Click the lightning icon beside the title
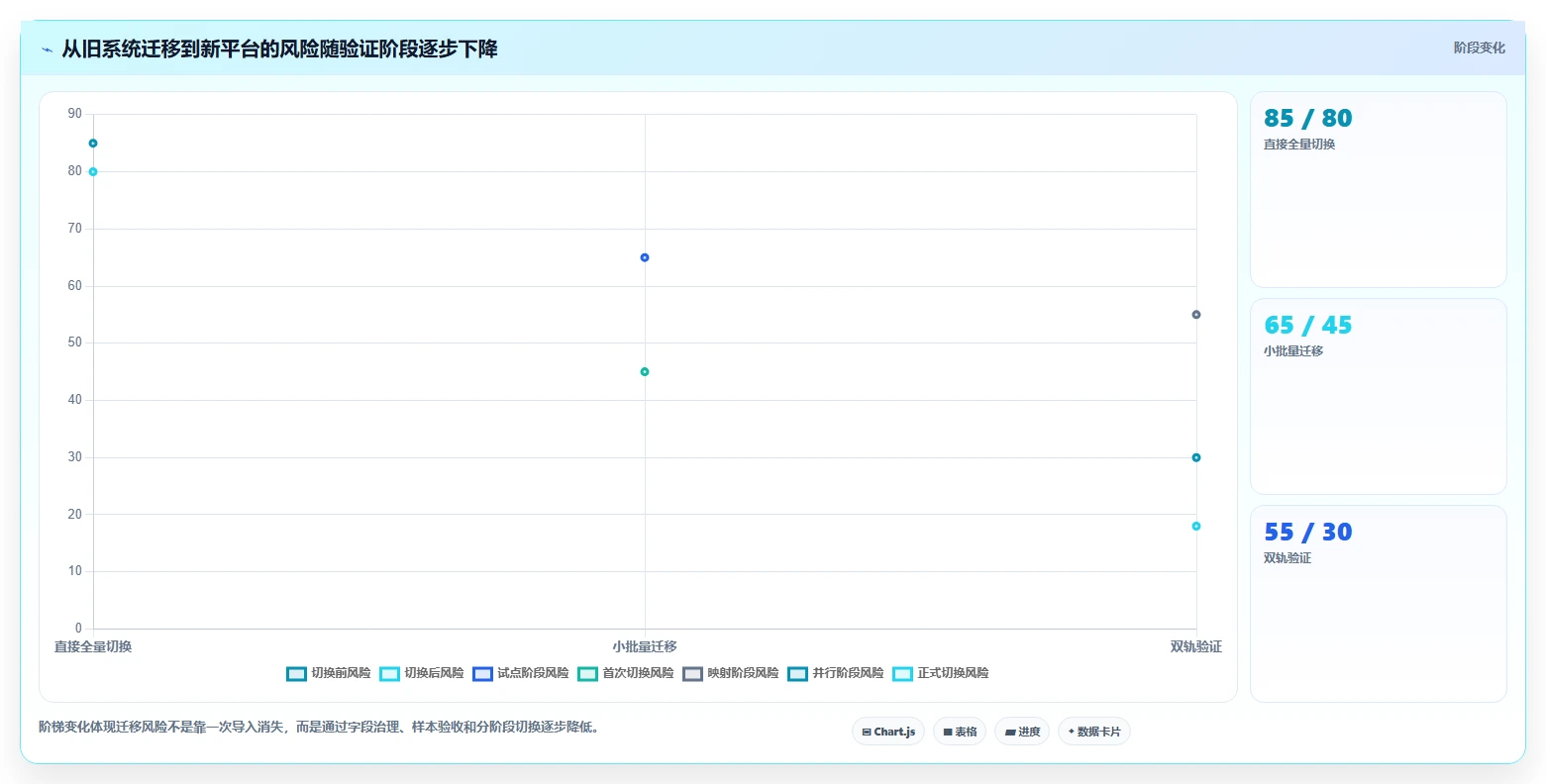The image size is (1546, 784). [47, 49]
